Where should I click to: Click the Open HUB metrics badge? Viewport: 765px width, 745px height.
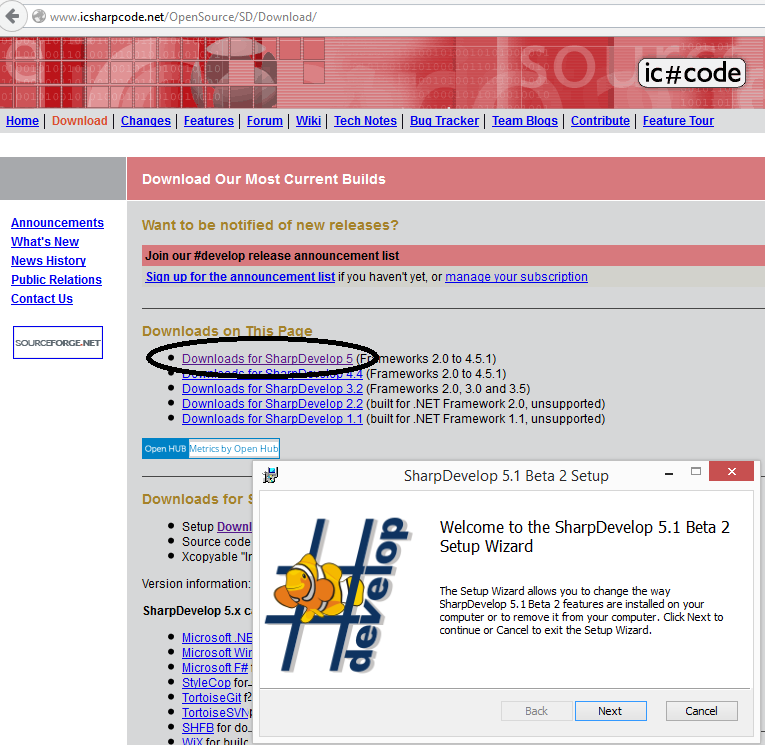210,449
